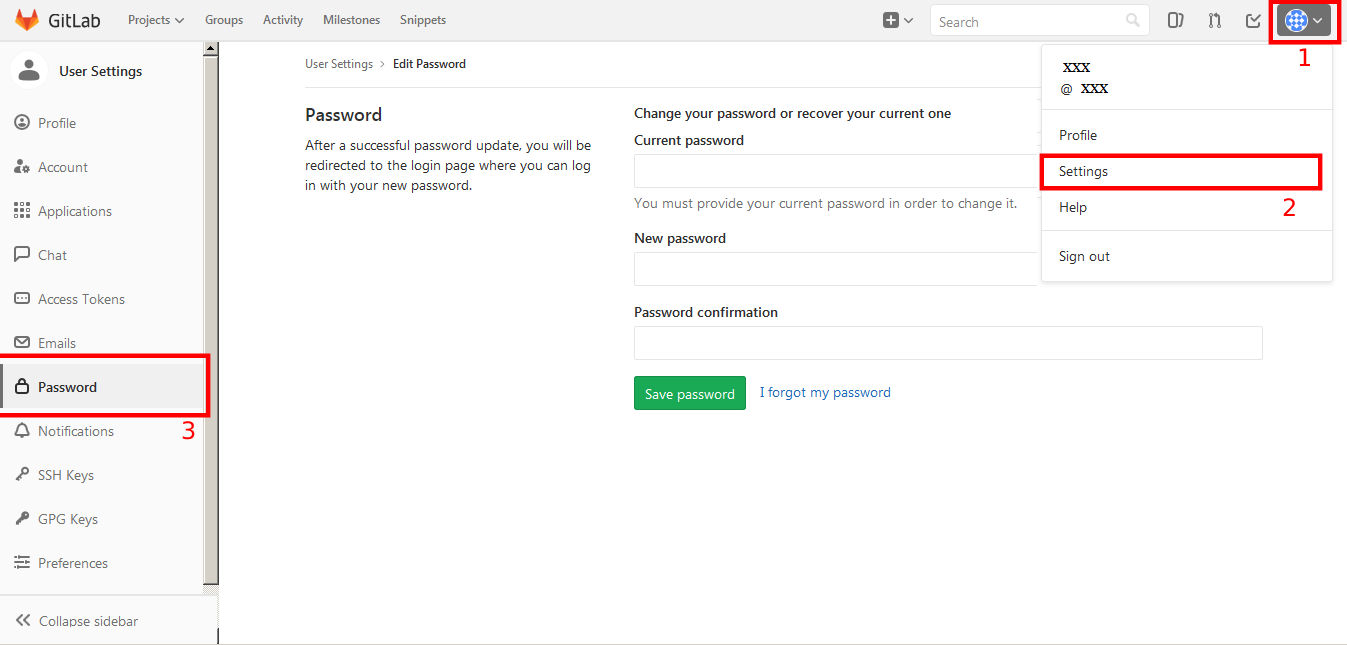The width and height of the screenshot is (1347, 645).
Task: Open the issues icon in top bar
Action: point(1177,20)
